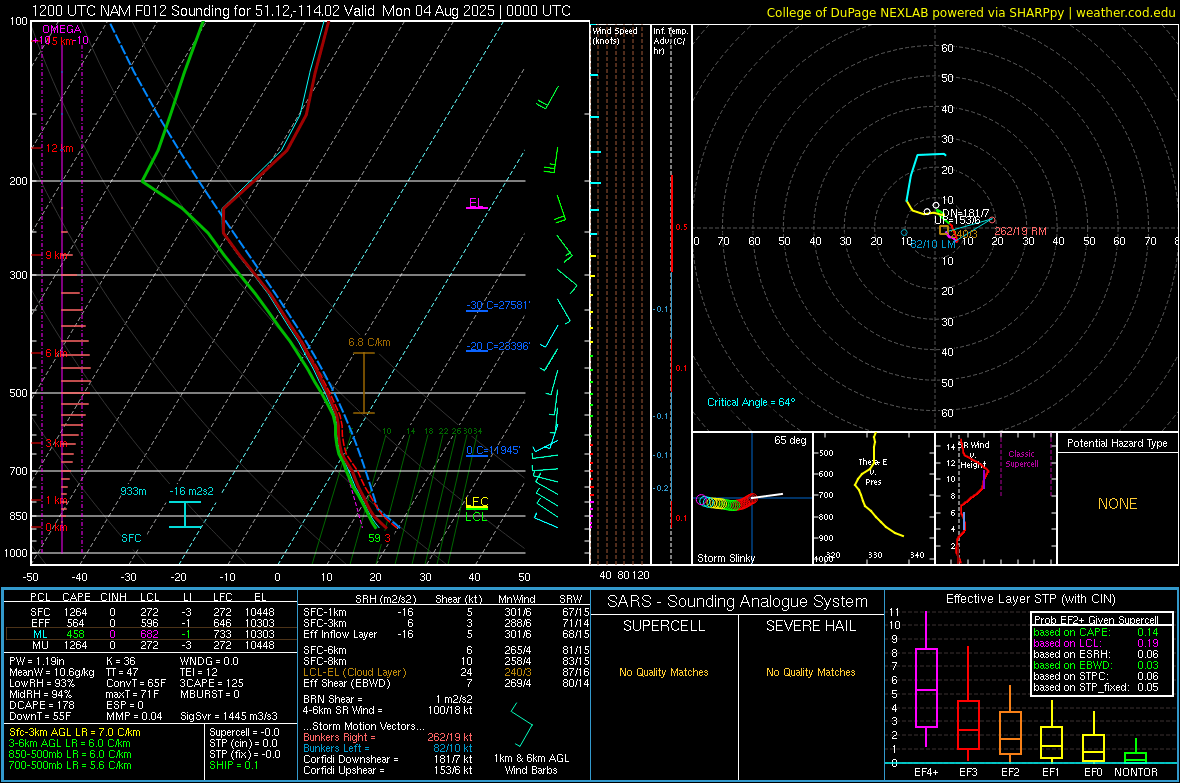Click the 82/10 LM hodograph label
The width and height of the screenshot is (1180, 783).
933,244
